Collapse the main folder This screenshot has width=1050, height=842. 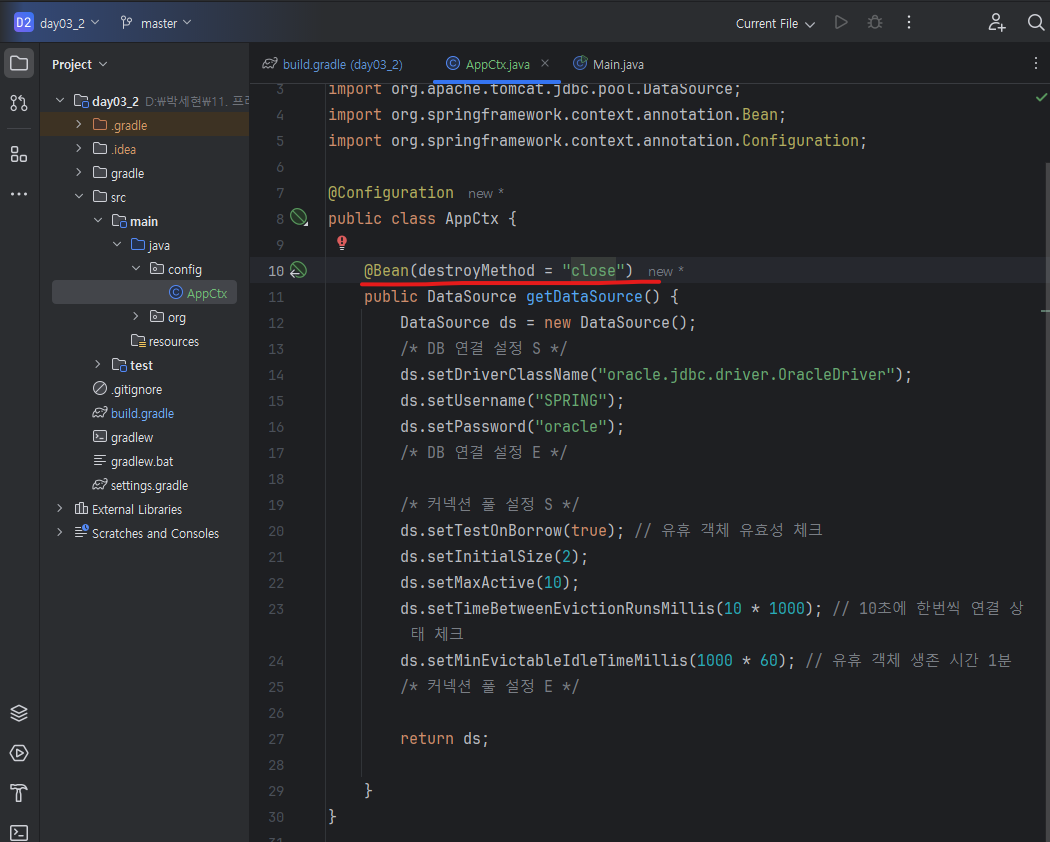98,220
